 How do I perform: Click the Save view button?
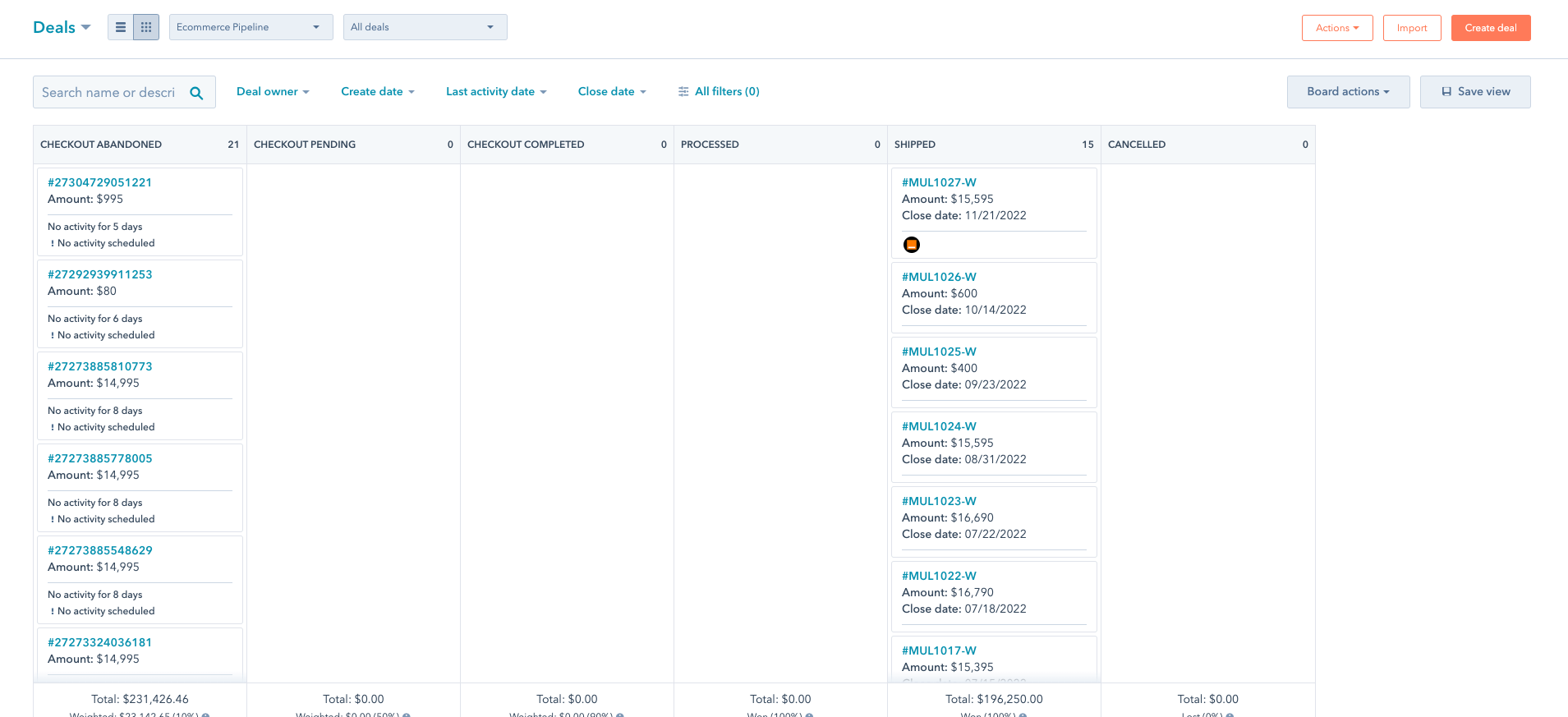coord(1475,91)
